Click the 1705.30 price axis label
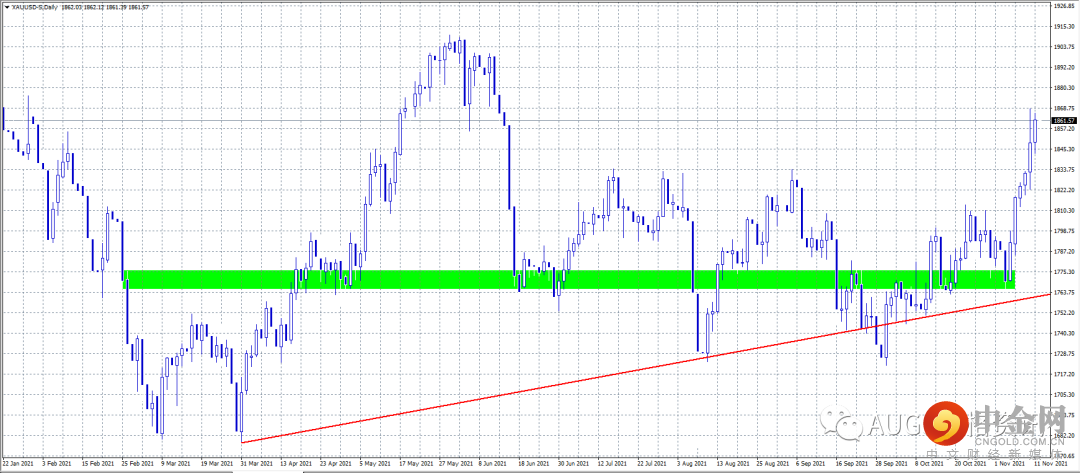 pos(1065,395)
